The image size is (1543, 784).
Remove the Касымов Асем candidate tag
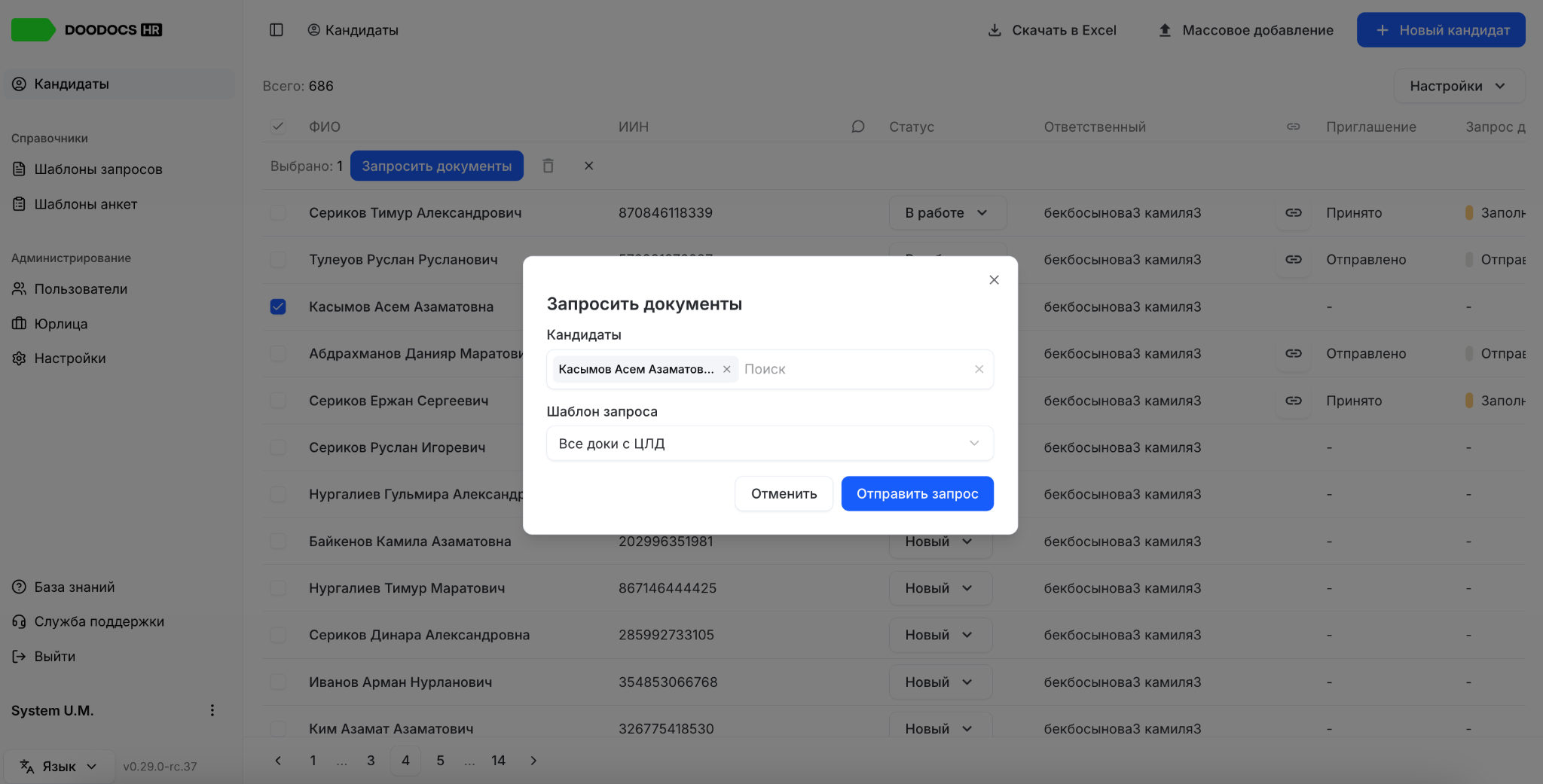pyautogui.click(x=726, y=369)
